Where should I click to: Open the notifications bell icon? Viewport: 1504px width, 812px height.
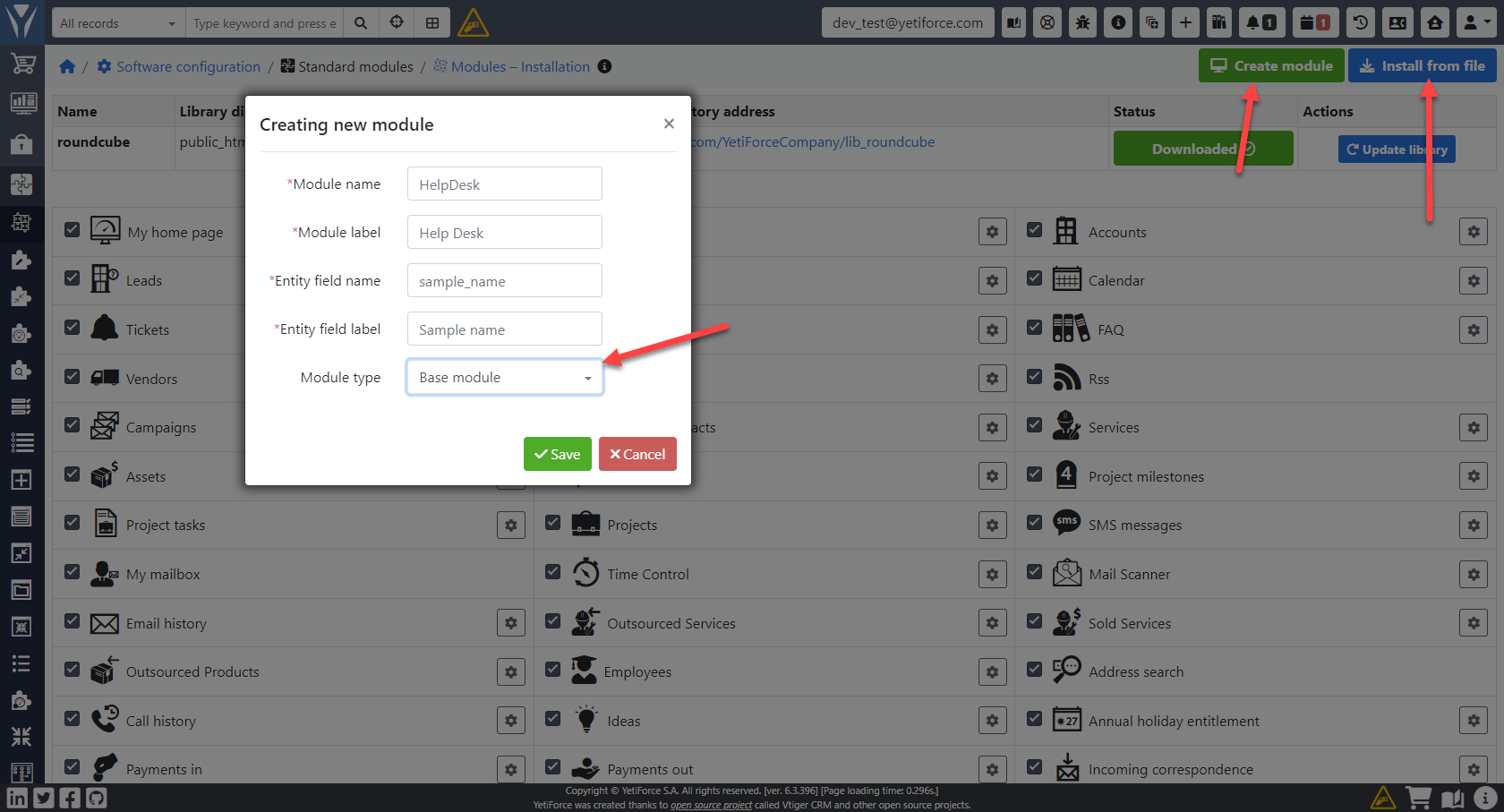(x=1261, y=23)
